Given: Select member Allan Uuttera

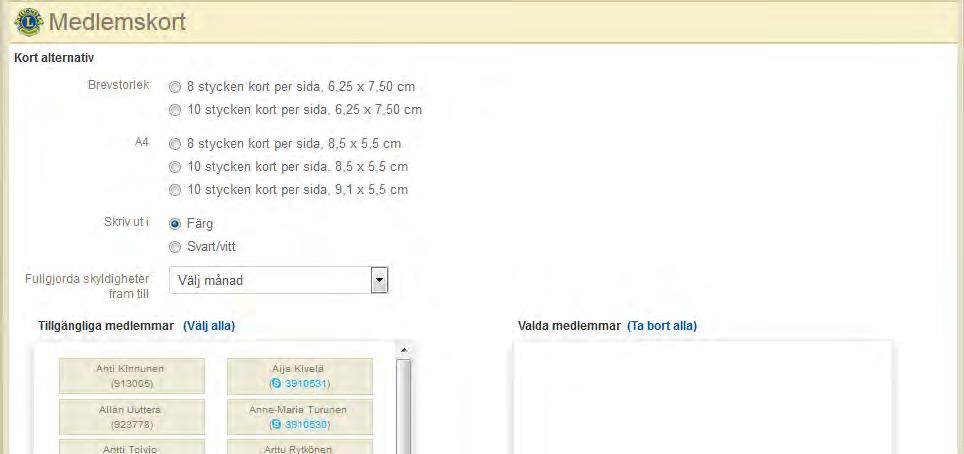Looking at the screenshot, I should pyautogui.click(x=132, y=417).
